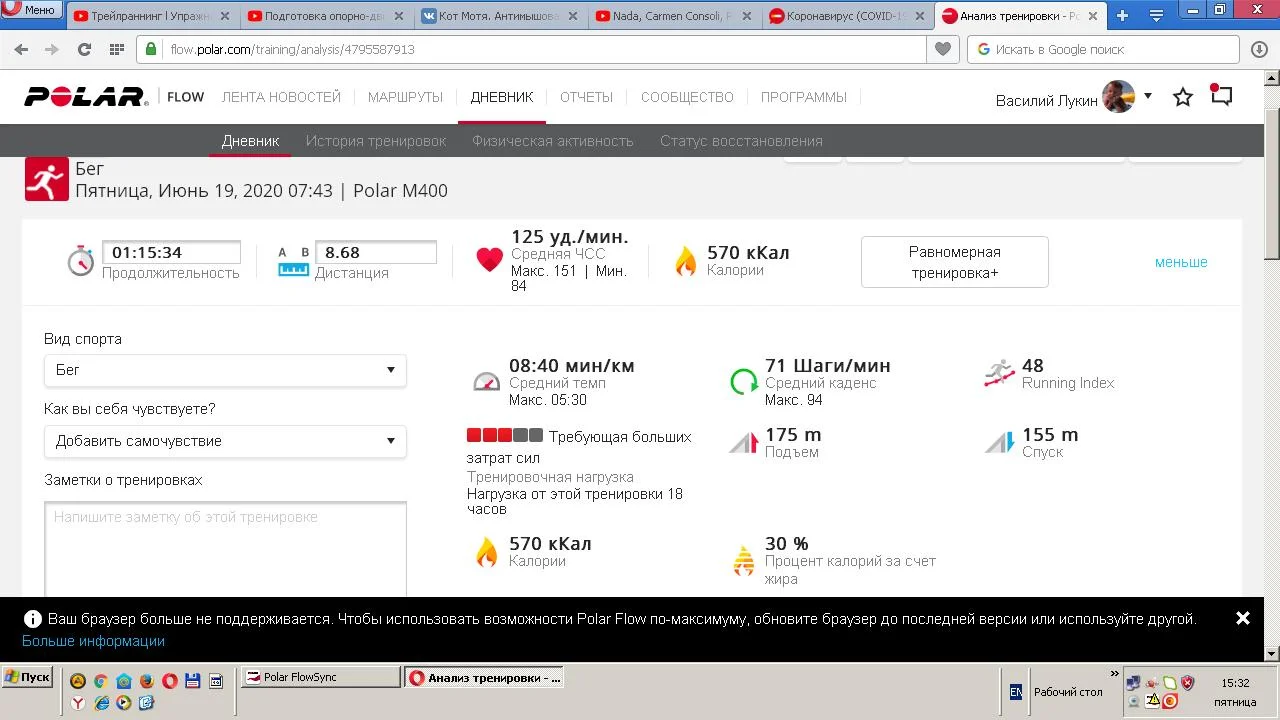The width and height of the screenshot is (1280, 720).
Task: Click the Равномерная тренировка+ button
Action: pos(955,262)
